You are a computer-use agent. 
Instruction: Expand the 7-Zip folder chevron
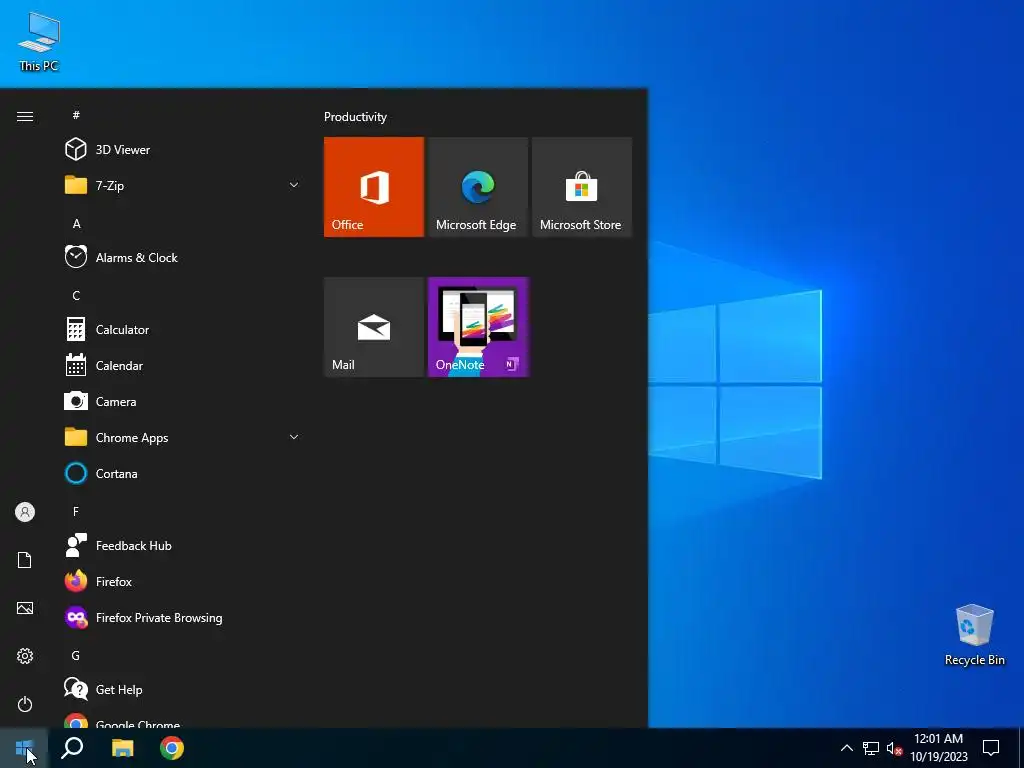tap(294, 185)
